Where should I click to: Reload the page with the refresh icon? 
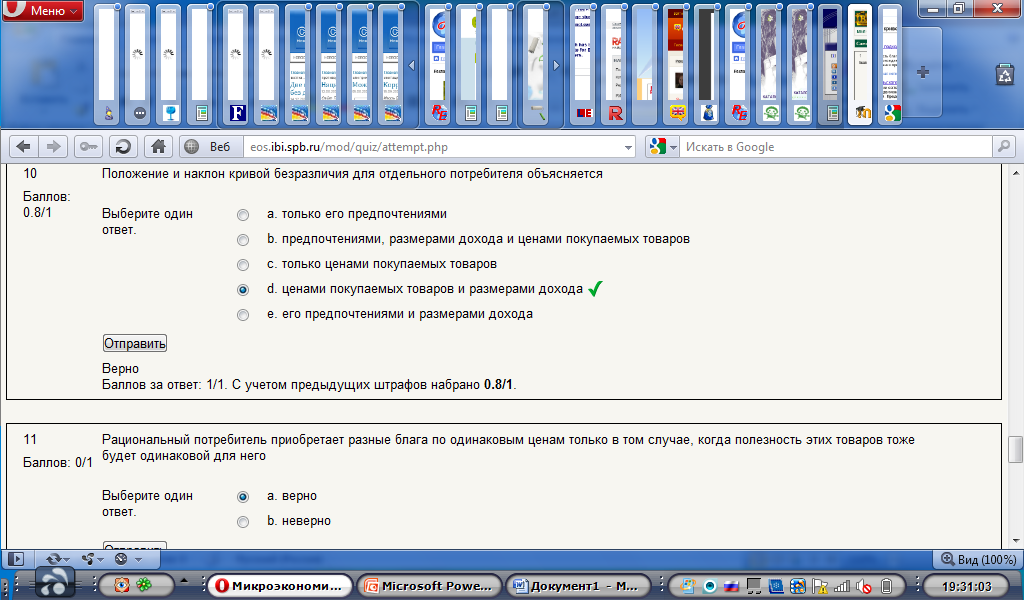click(123, 147)
